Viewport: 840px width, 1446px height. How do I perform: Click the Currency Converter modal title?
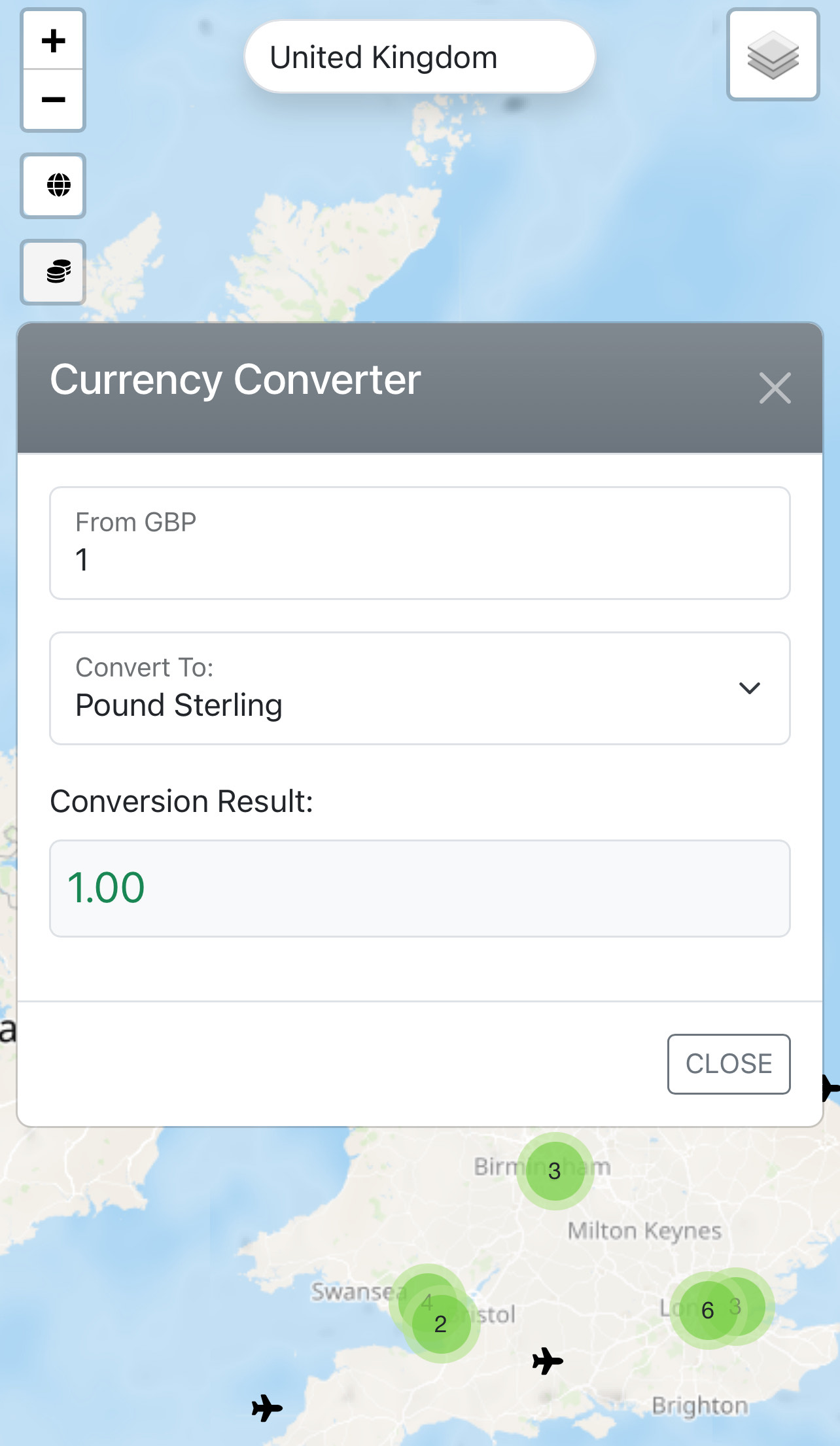pos(236,379)
